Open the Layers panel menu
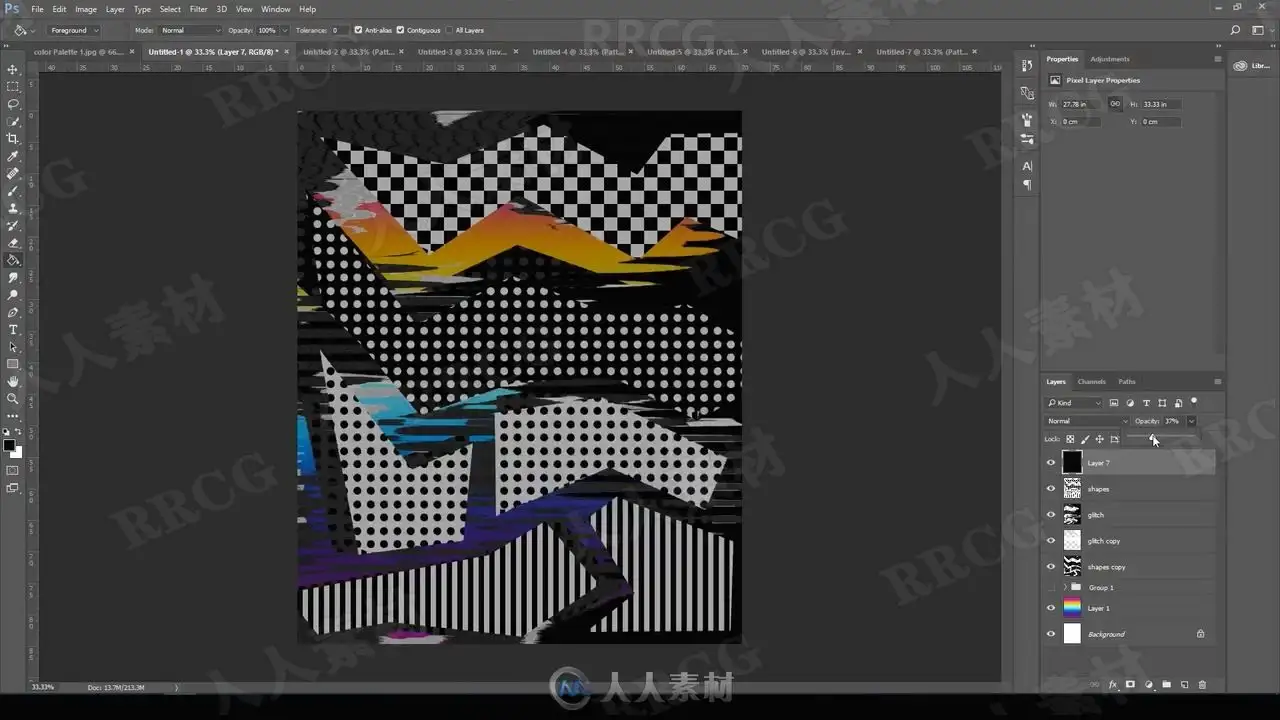The height and width of the screenshot is (720, 1280). (x=1217, y=381)
